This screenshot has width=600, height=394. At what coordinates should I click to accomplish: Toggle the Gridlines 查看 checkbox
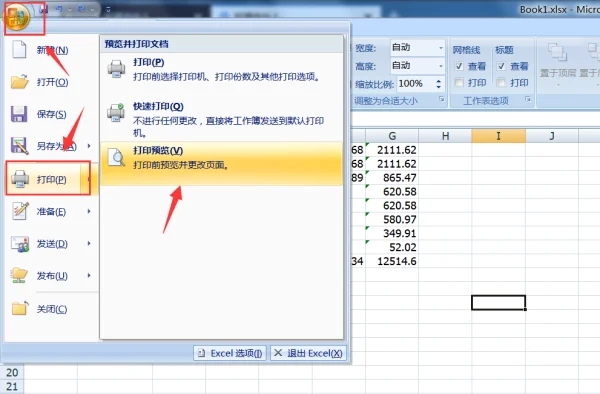coord(459,66)
